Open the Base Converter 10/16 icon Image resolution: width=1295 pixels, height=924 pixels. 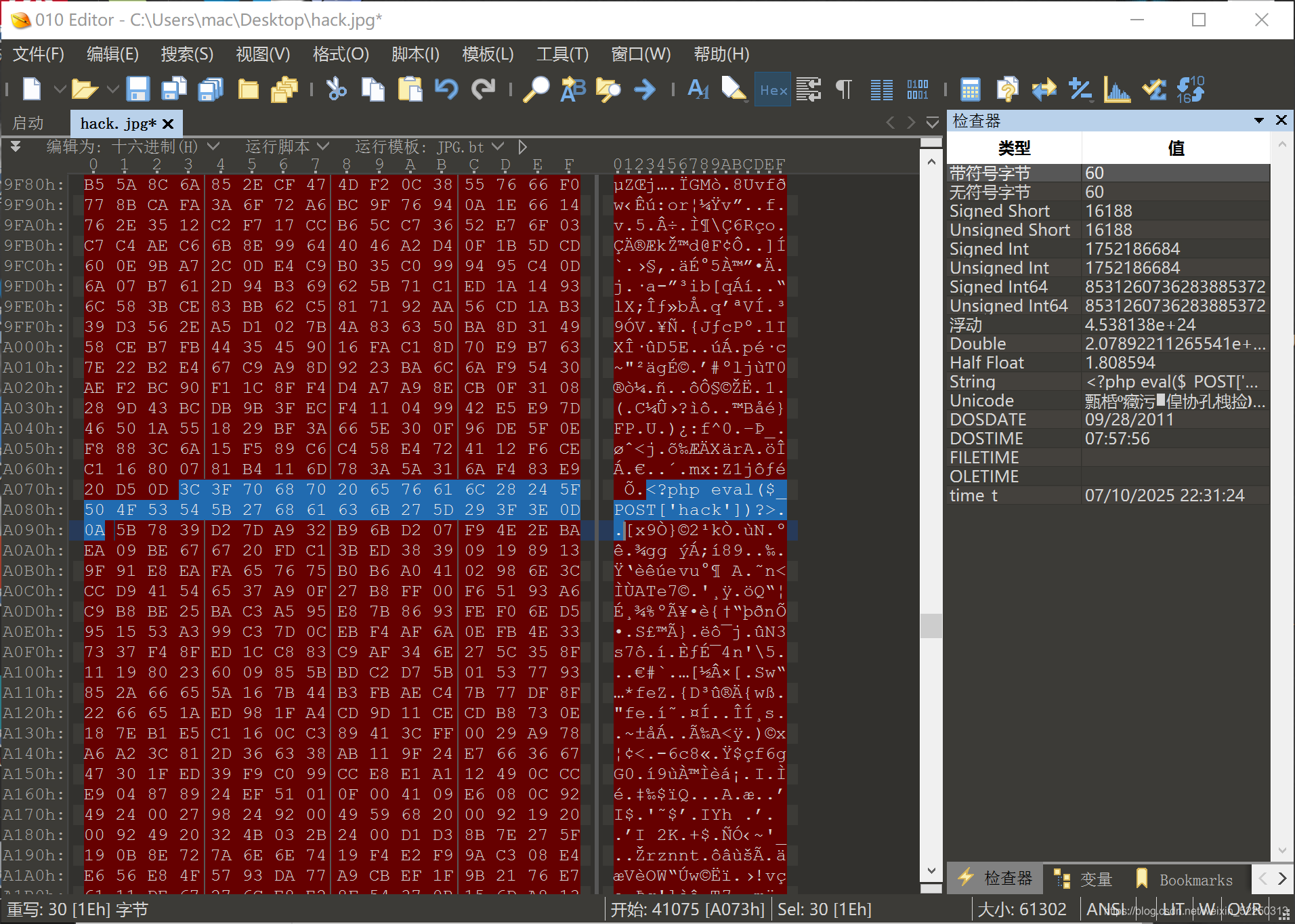pos(1190,89)
